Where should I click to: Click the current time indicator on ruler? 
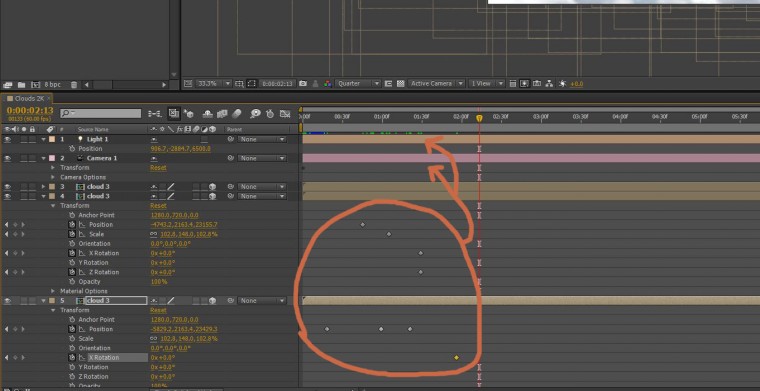pos(479,118)
